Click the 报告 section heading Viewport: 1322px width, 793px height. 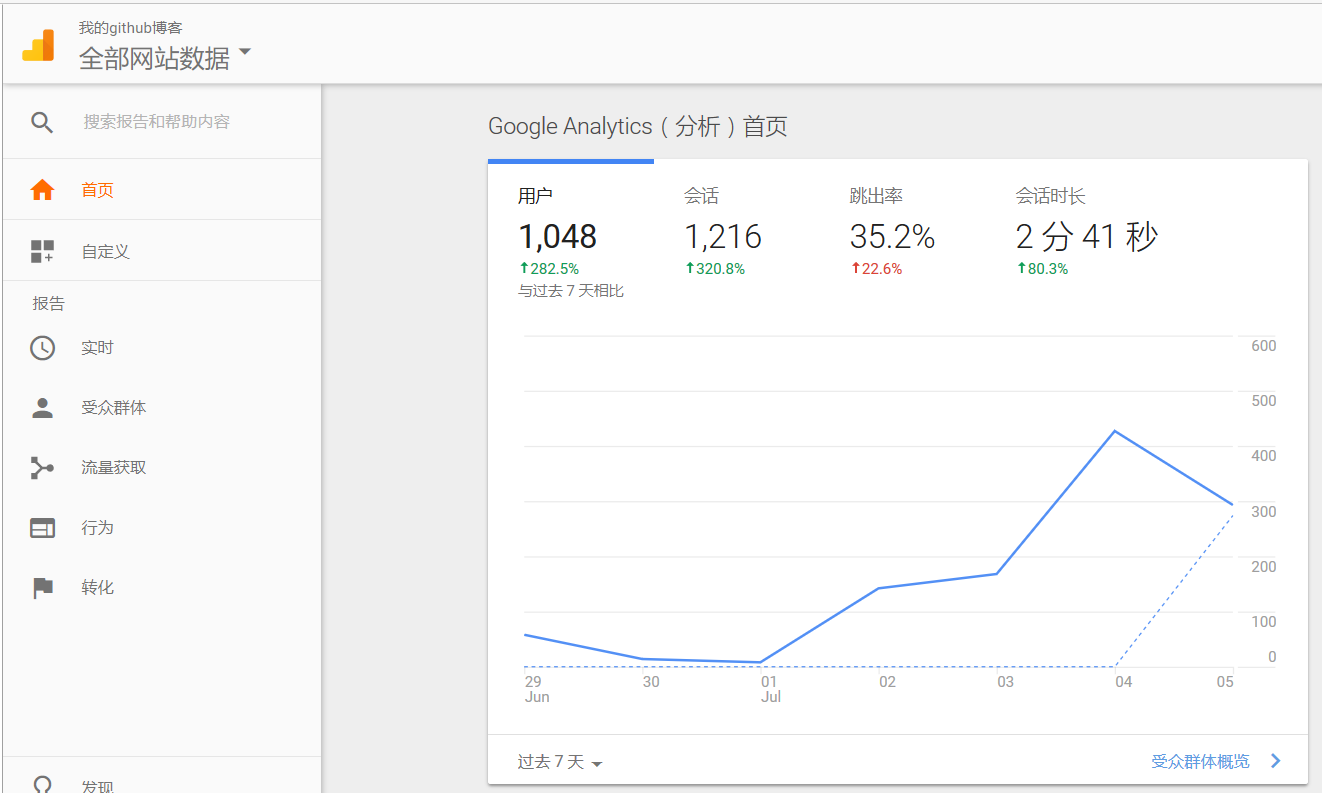(48, 304)
